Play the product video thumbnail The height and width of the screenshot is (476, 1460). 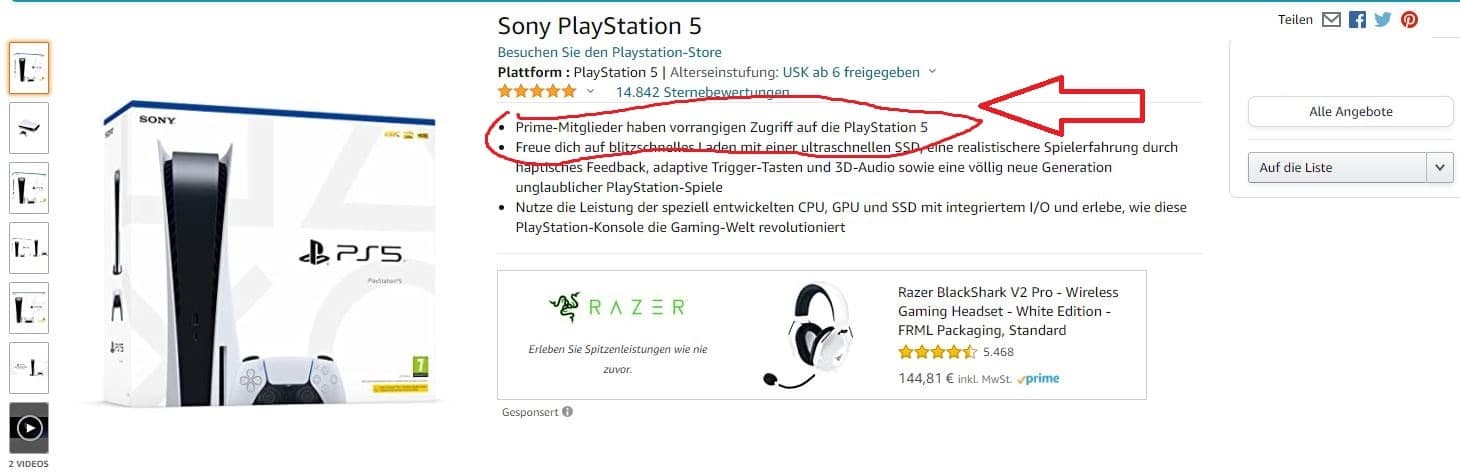pos(29,427)
